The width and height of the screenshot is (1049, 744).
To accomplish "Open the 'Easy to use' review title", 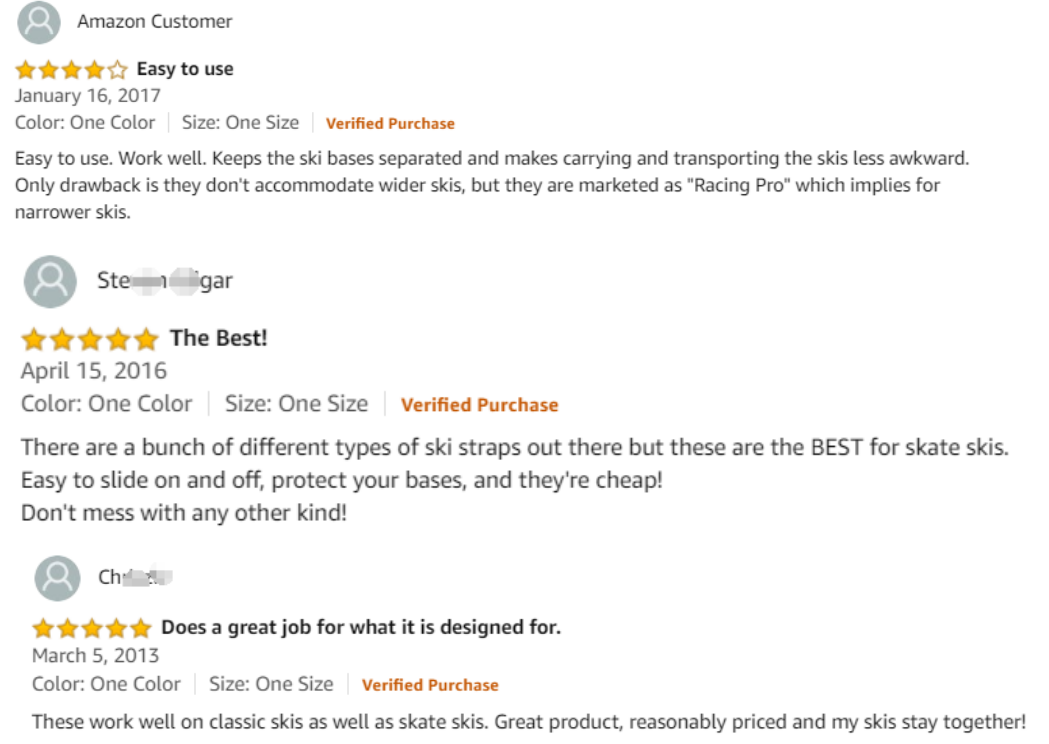I will pyautogui.click(x=185, y=69).
